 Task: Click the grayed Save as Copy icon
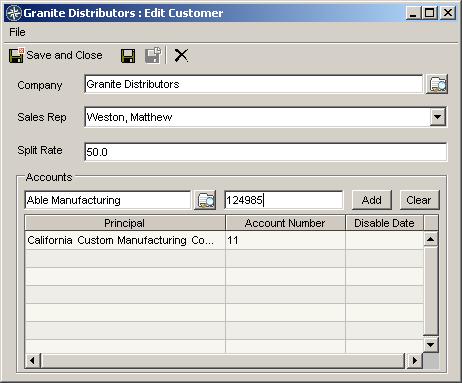(x=153, y=55)
